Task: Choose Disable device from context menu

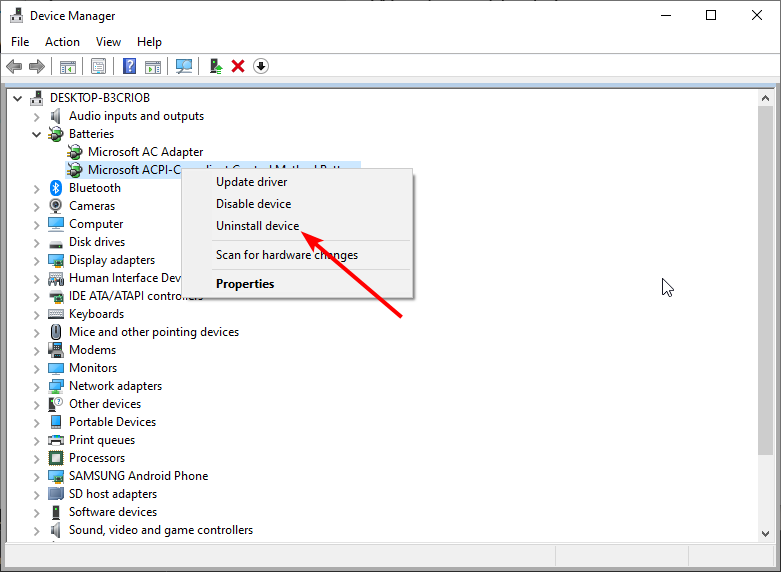Action: tap(297, 204)
